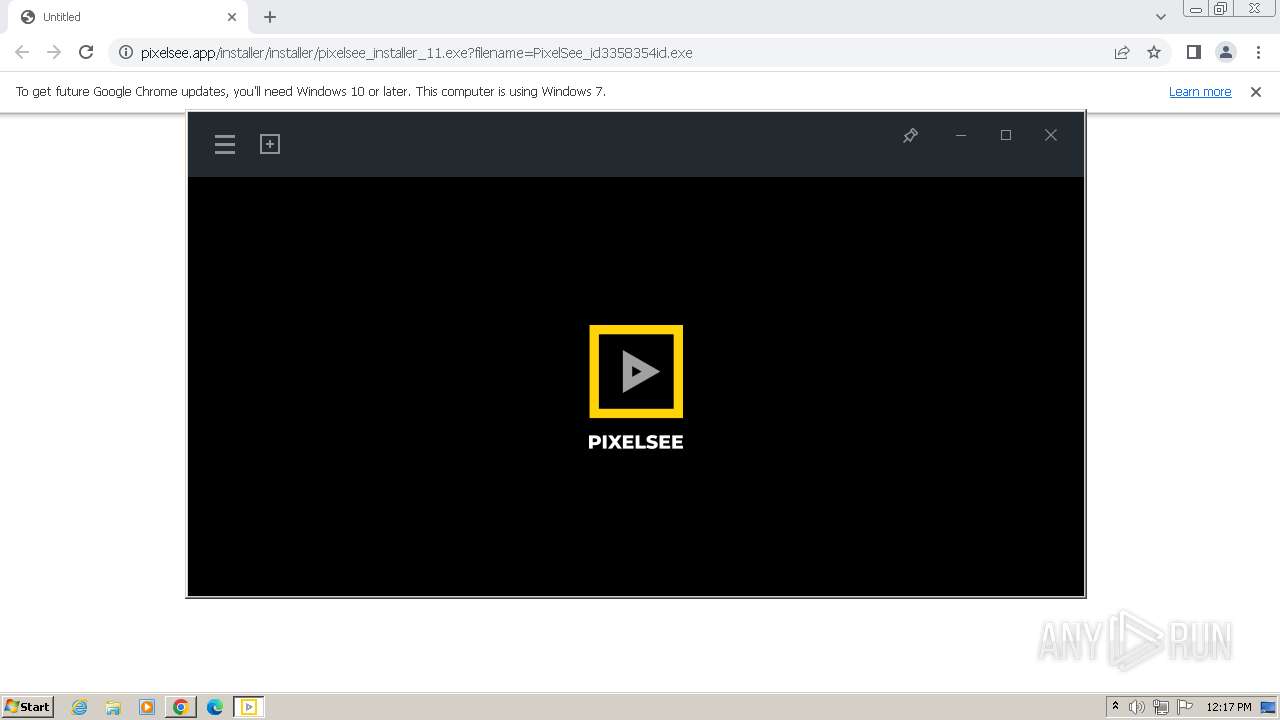This screenshot has height=720, width=1280.
Task: Open Windows Explorer from taskbar
Action: click(113, 707)
